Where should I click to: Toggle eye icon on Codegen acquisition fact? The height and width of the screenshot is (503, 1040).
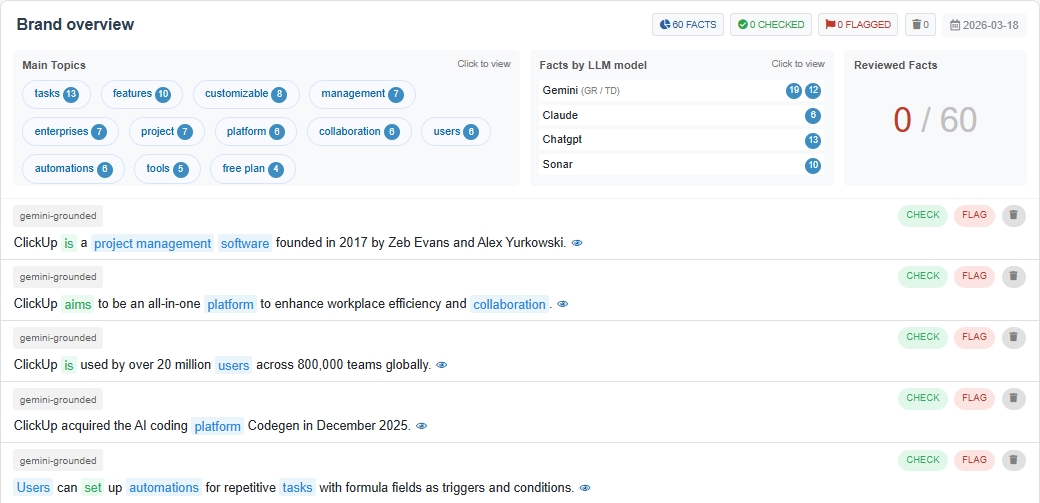[x=422, y=427]
